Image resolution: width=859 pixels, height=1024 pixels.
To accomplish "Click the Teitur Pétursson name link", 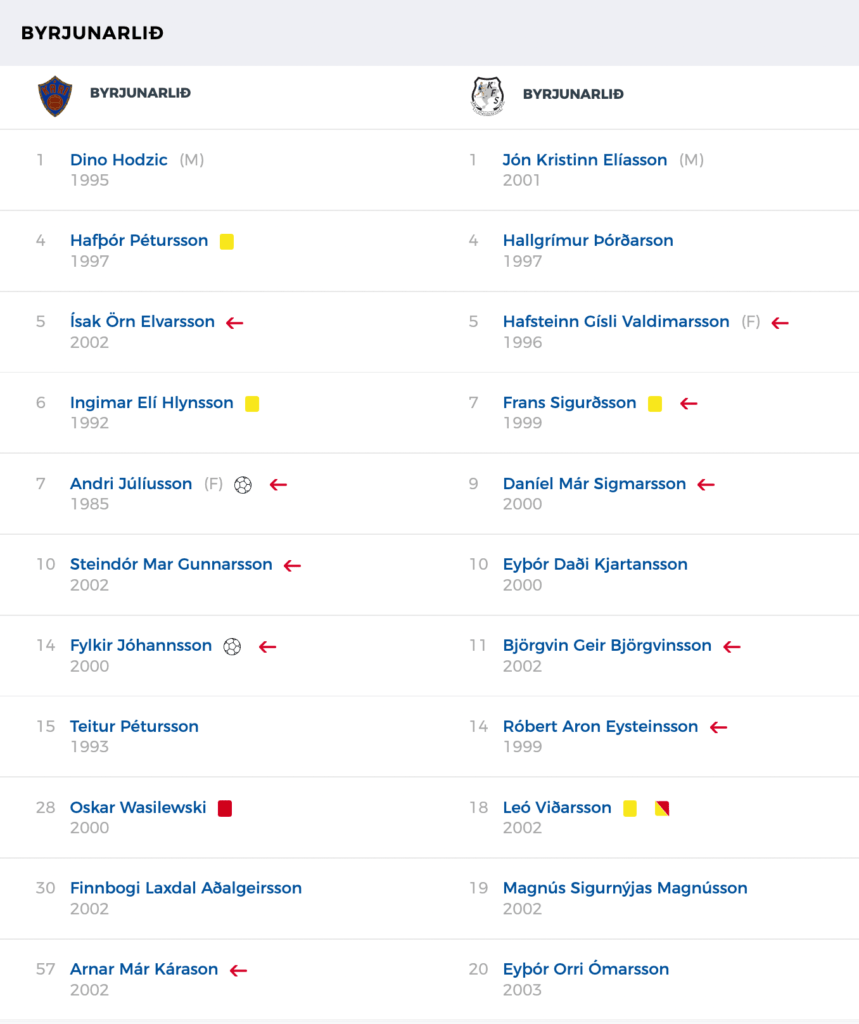I will [135, 726].
